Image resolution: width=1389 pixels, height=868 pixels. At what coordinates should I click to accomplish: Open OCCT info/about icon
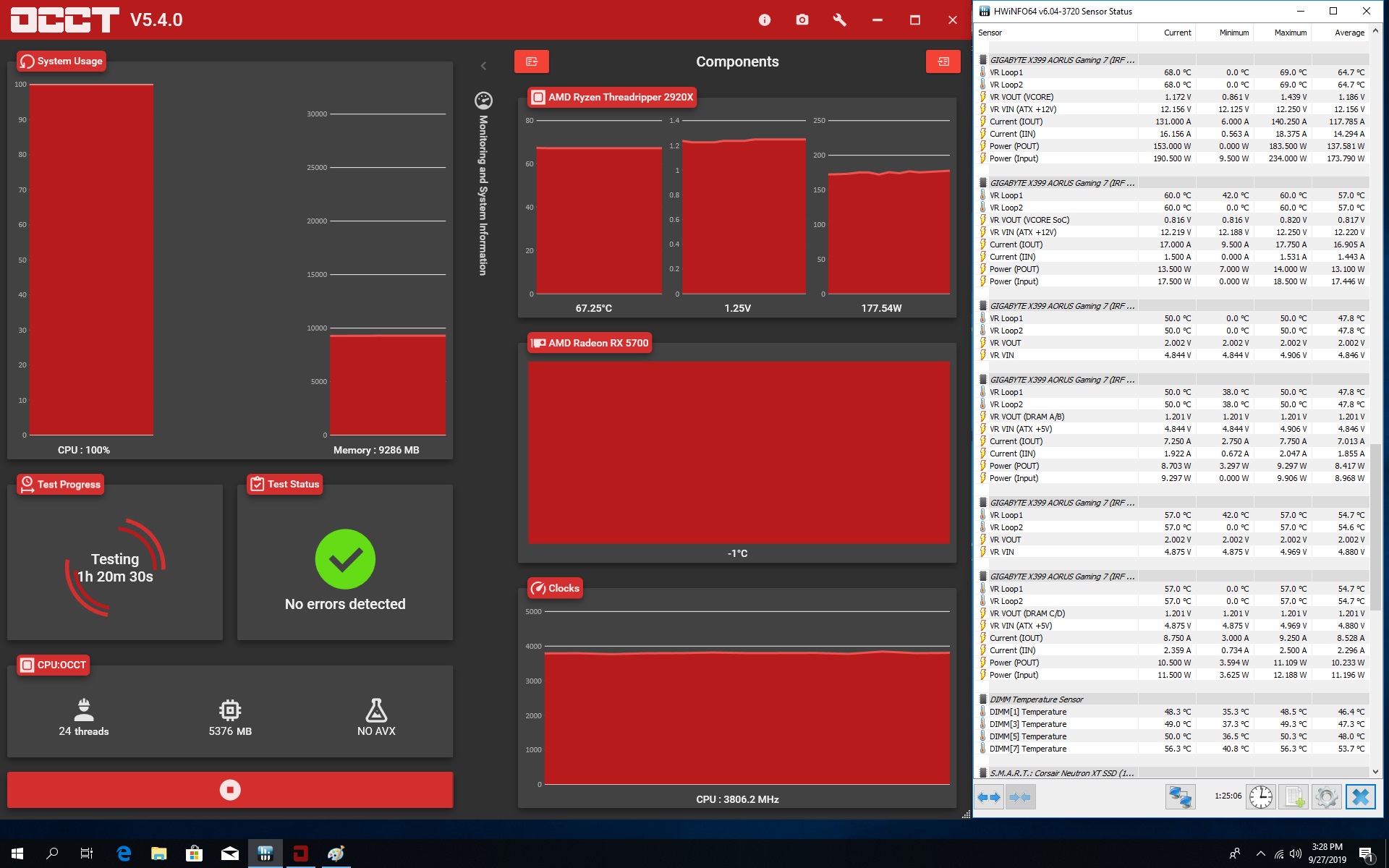click(765, 20)
